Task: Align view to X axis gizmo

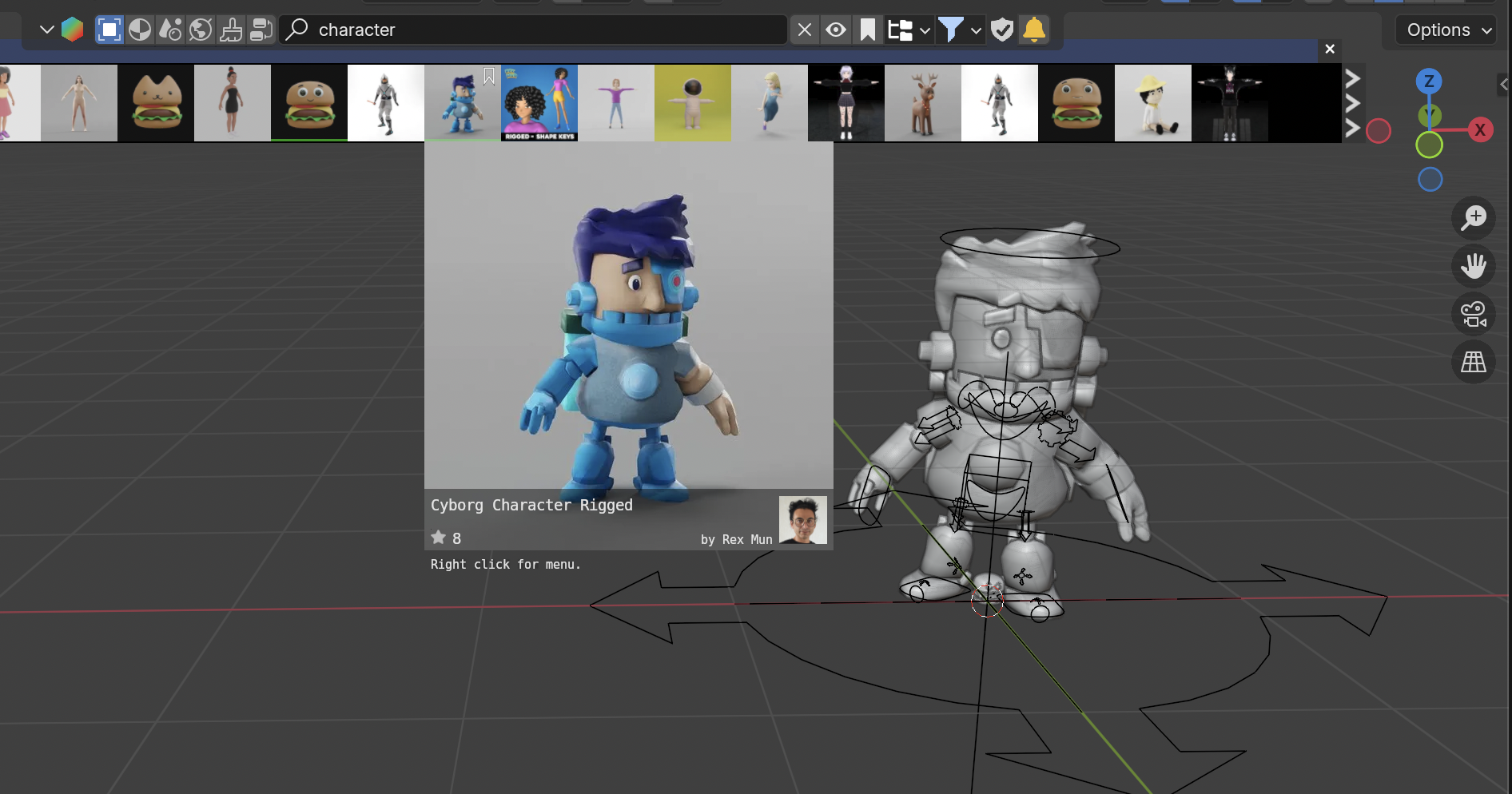Action: click(1480, 129)
